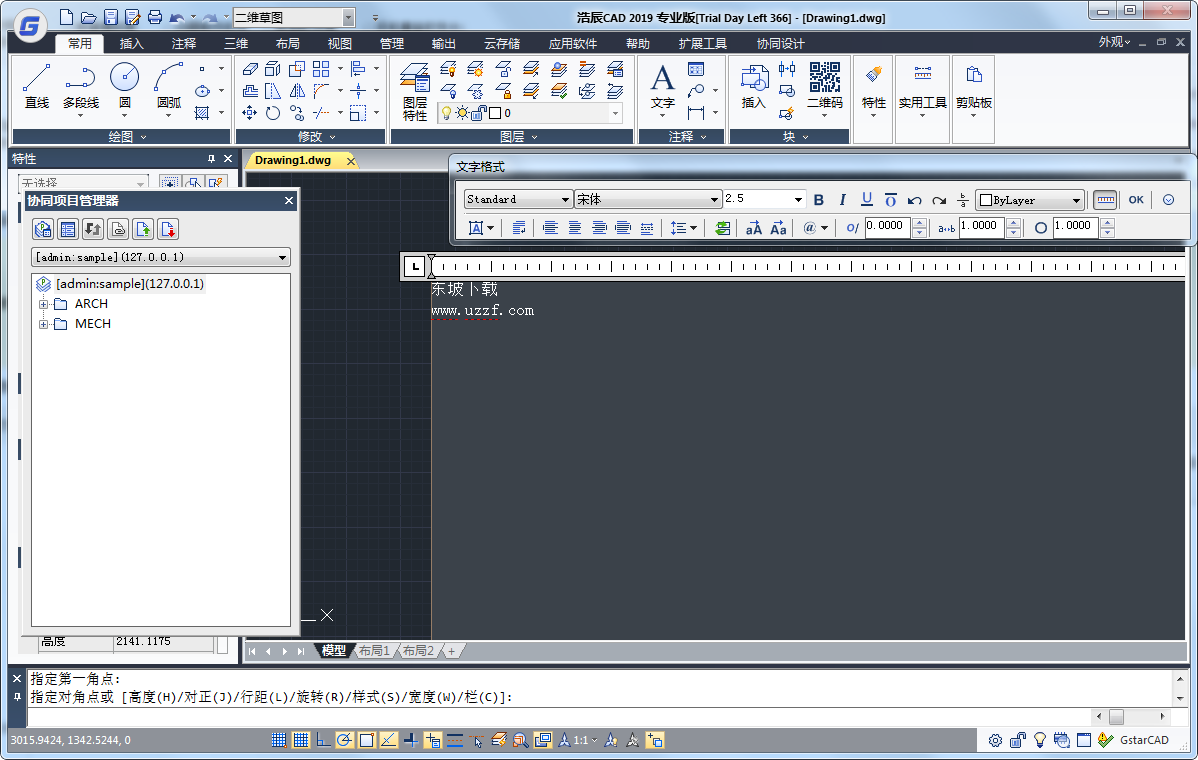Open the 实用工具 utilities button
Screen dimensions: 1198x760
click(922, 87)
